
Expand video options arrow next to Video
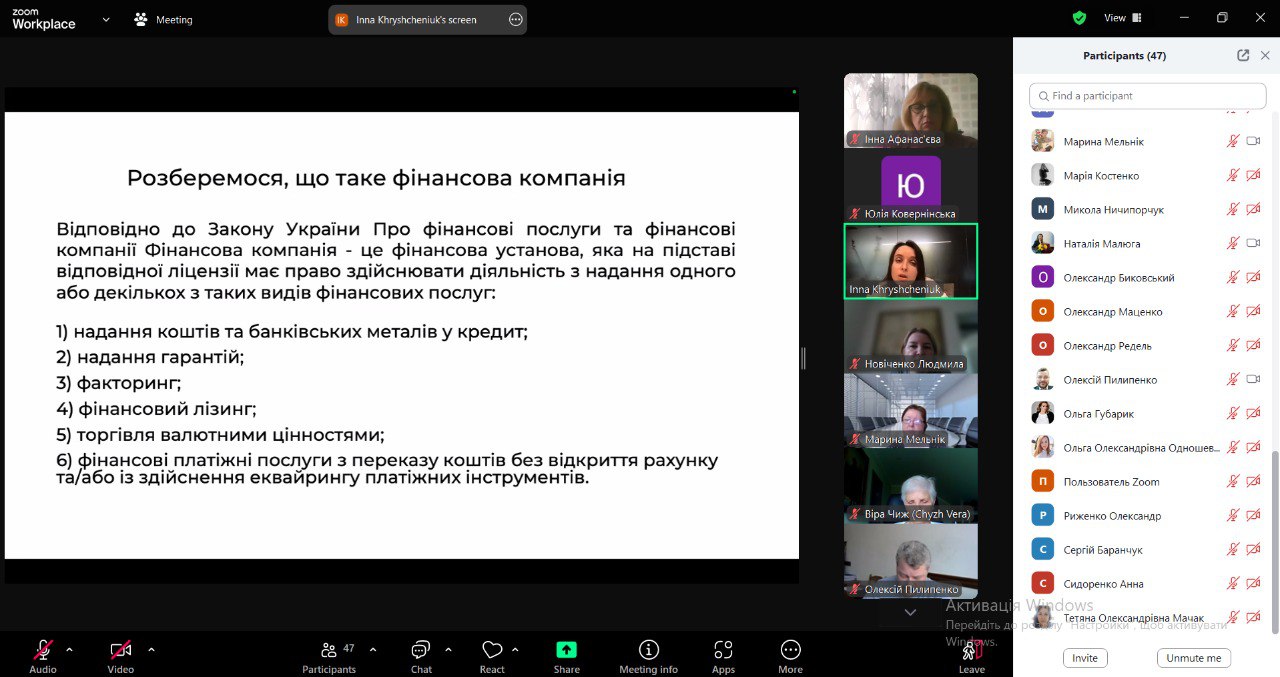[151, 649]
